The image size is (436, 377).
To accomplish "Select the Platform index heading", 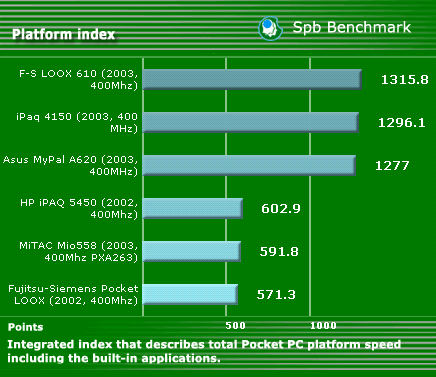I will [x=64, y=34].
